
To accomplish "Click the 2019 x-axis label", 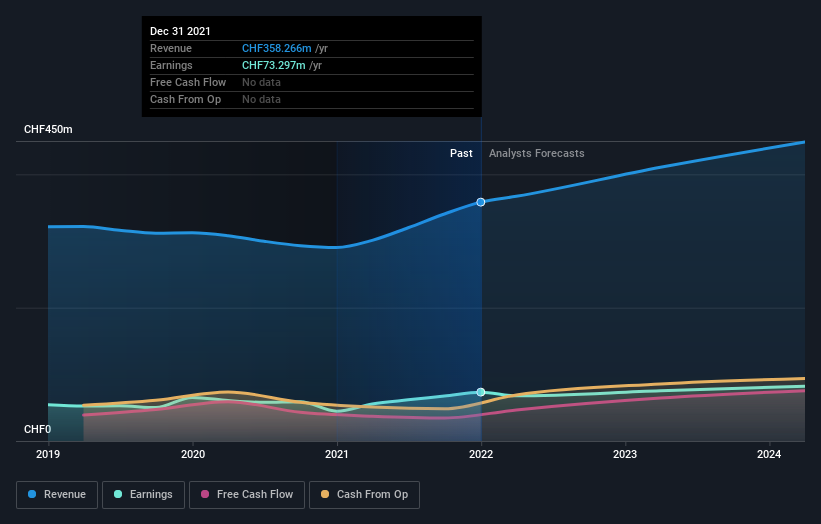I will [48, 454].
